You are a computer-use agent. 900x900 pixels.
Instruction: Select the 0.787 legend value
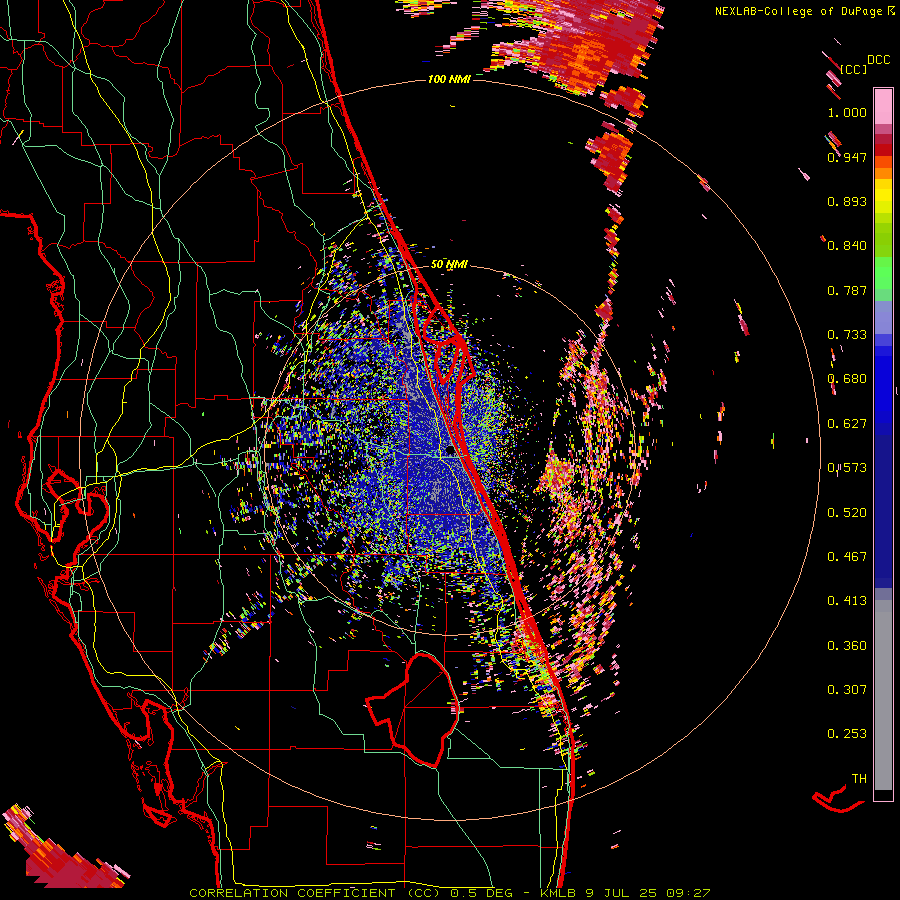(847, 290)
